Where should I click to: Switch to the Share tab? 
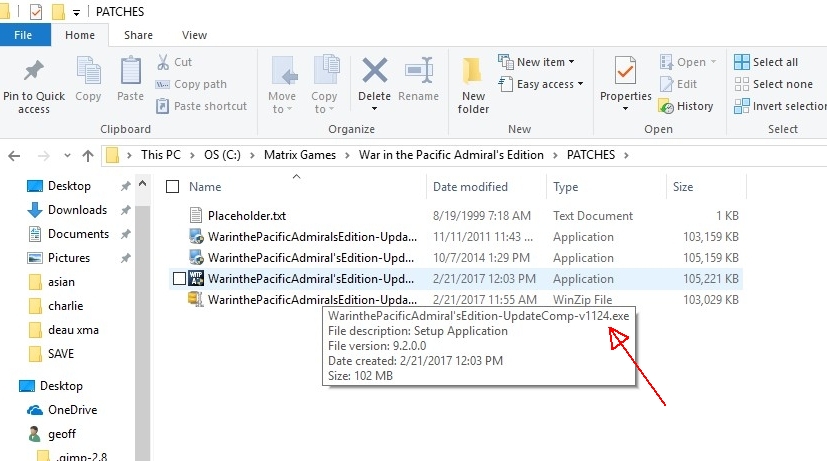coord(138,35)
